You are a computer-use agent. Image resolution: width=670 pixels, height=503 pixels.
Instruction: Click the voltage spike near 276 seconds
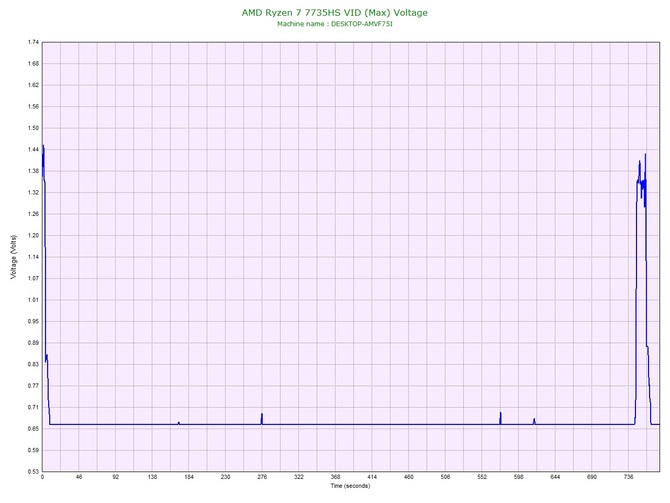pyautogui.click(x=262, y=419)
